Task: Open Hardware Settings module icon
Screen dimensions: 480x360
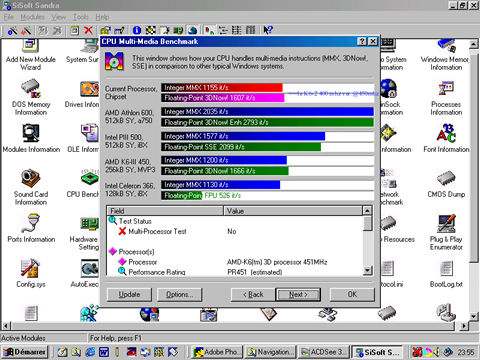Action: click(x=85, y=233)
